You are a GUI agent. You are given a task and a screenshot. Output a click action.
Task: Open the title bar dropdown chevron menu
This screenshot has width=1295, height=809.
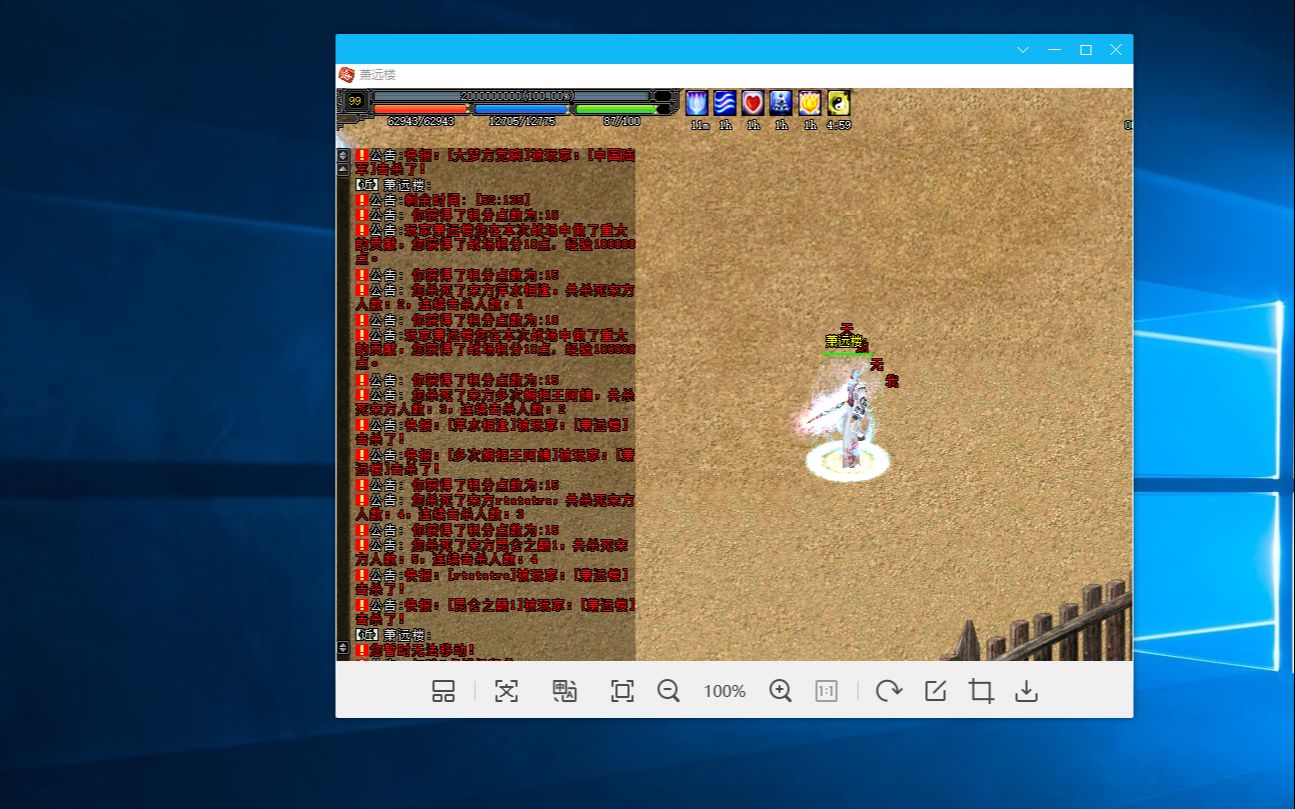(1023, 50)
